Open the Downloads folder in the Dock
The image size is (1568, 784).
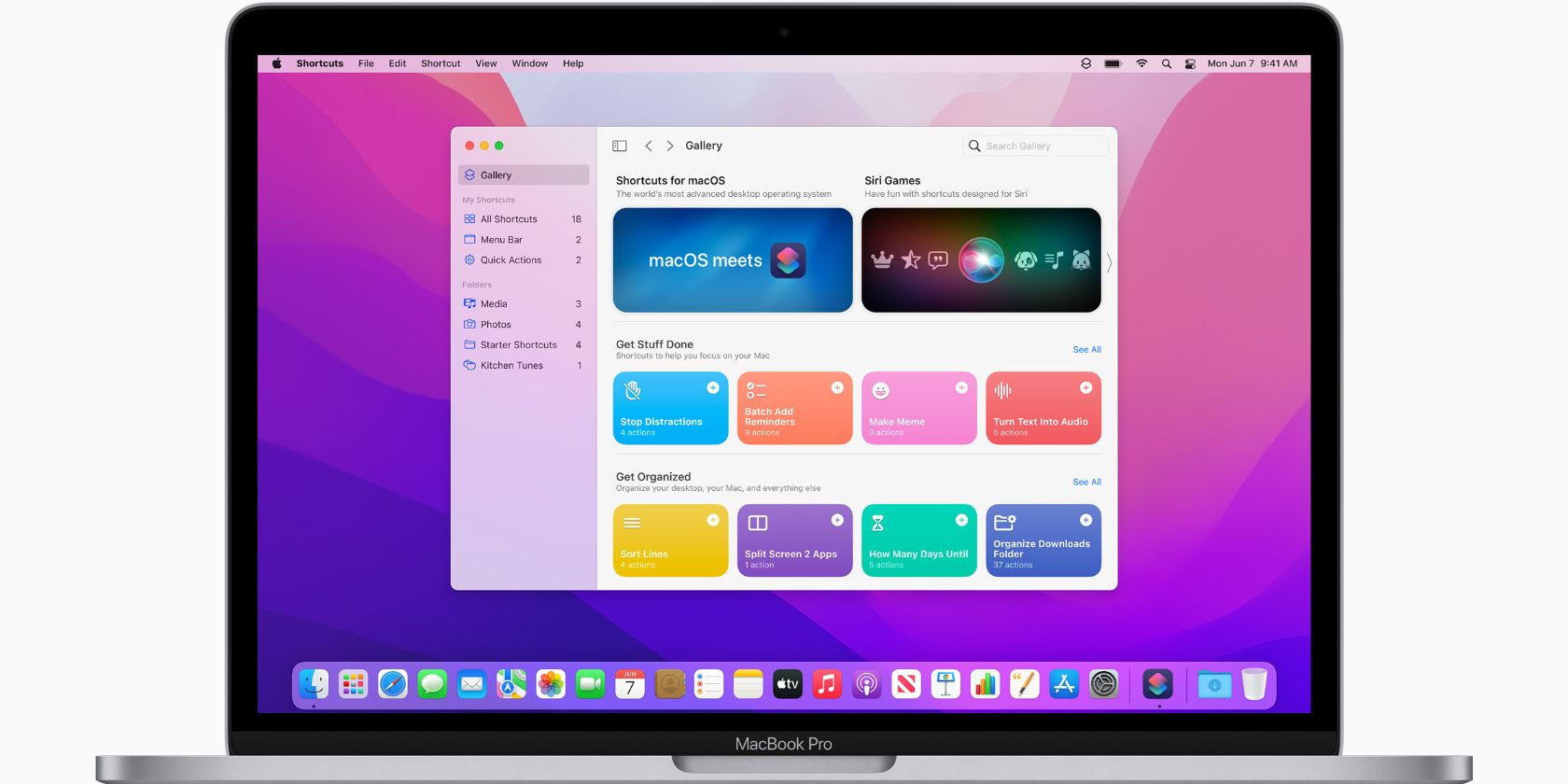point(1214,685)
